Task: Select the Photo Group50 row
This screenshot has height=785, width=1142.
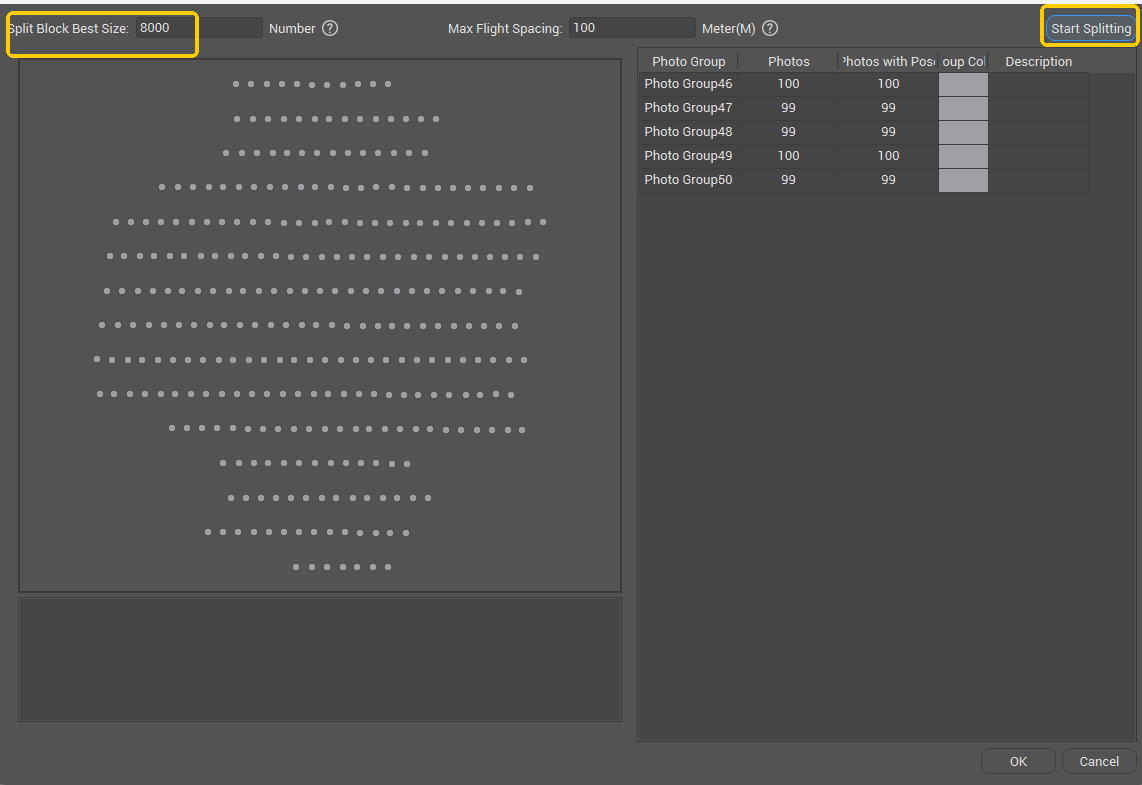Action: pos(688,180)
